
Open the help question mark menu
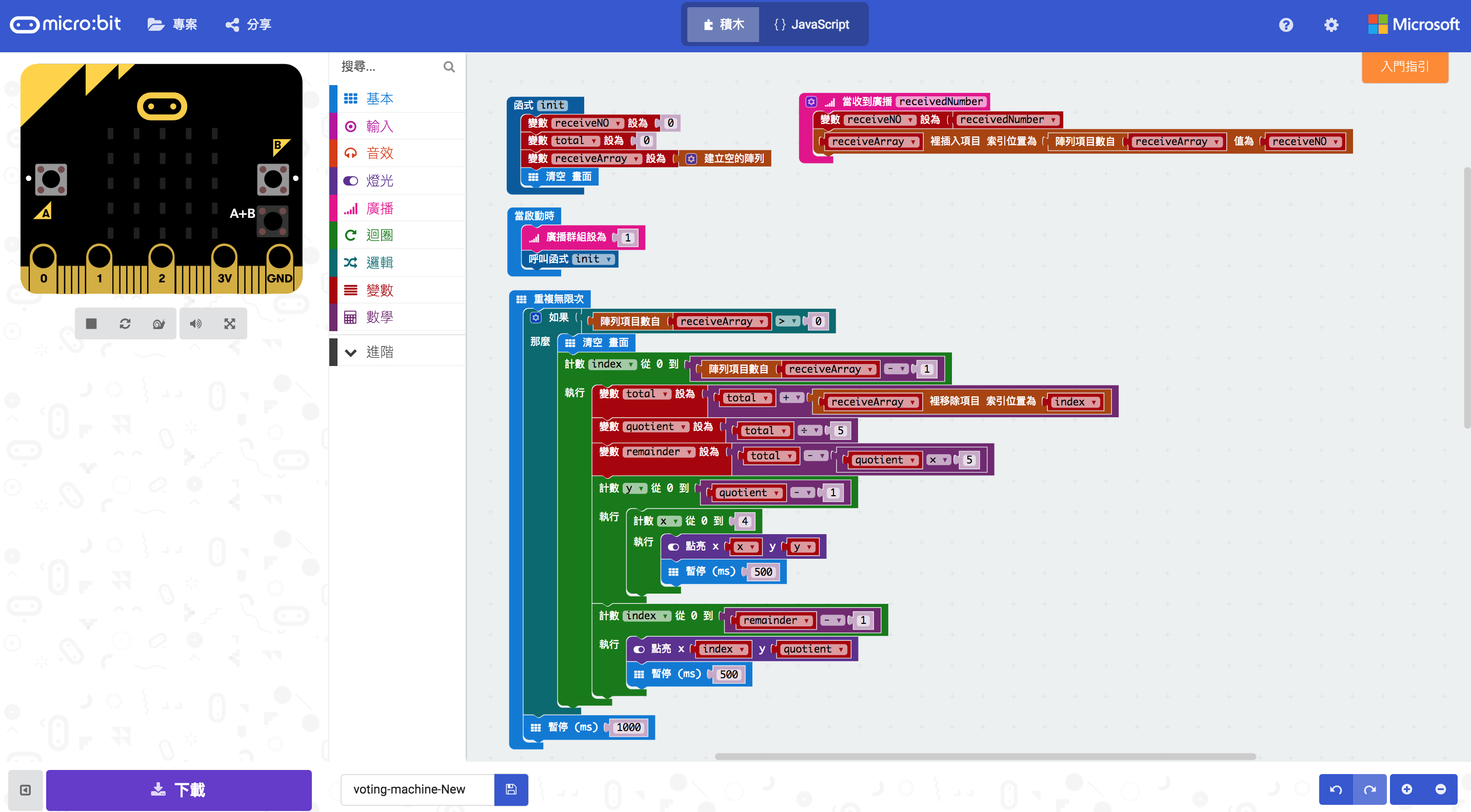click(x=1286, y=25)
